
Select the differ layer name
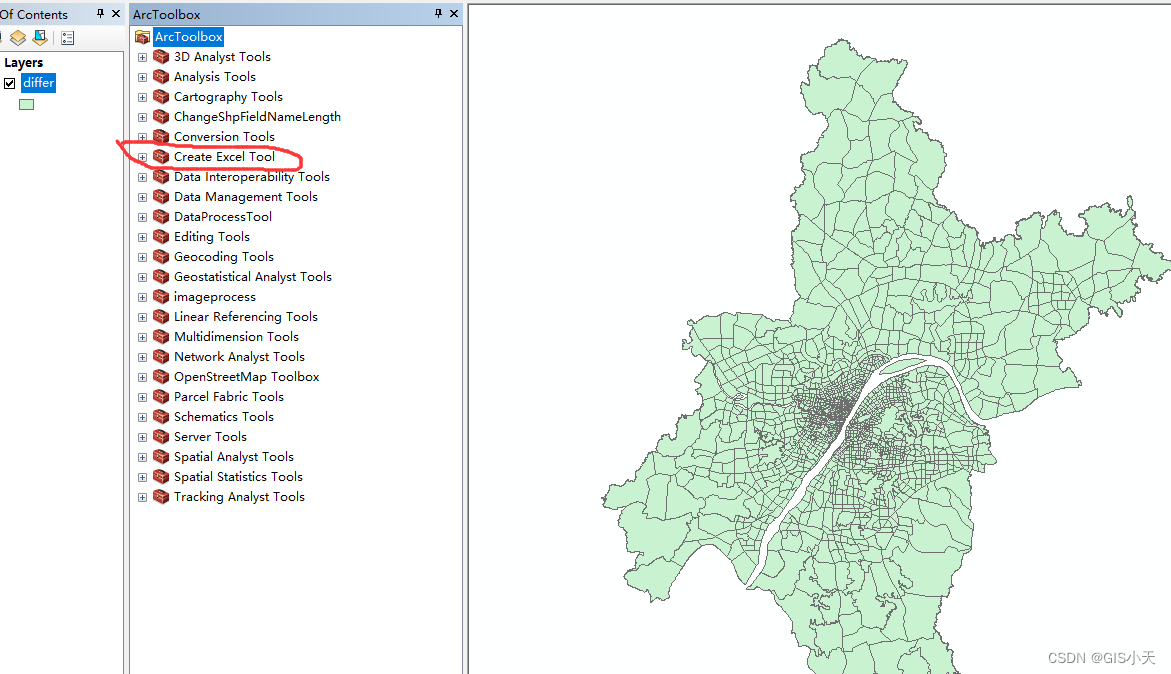[x=38, y=83]
